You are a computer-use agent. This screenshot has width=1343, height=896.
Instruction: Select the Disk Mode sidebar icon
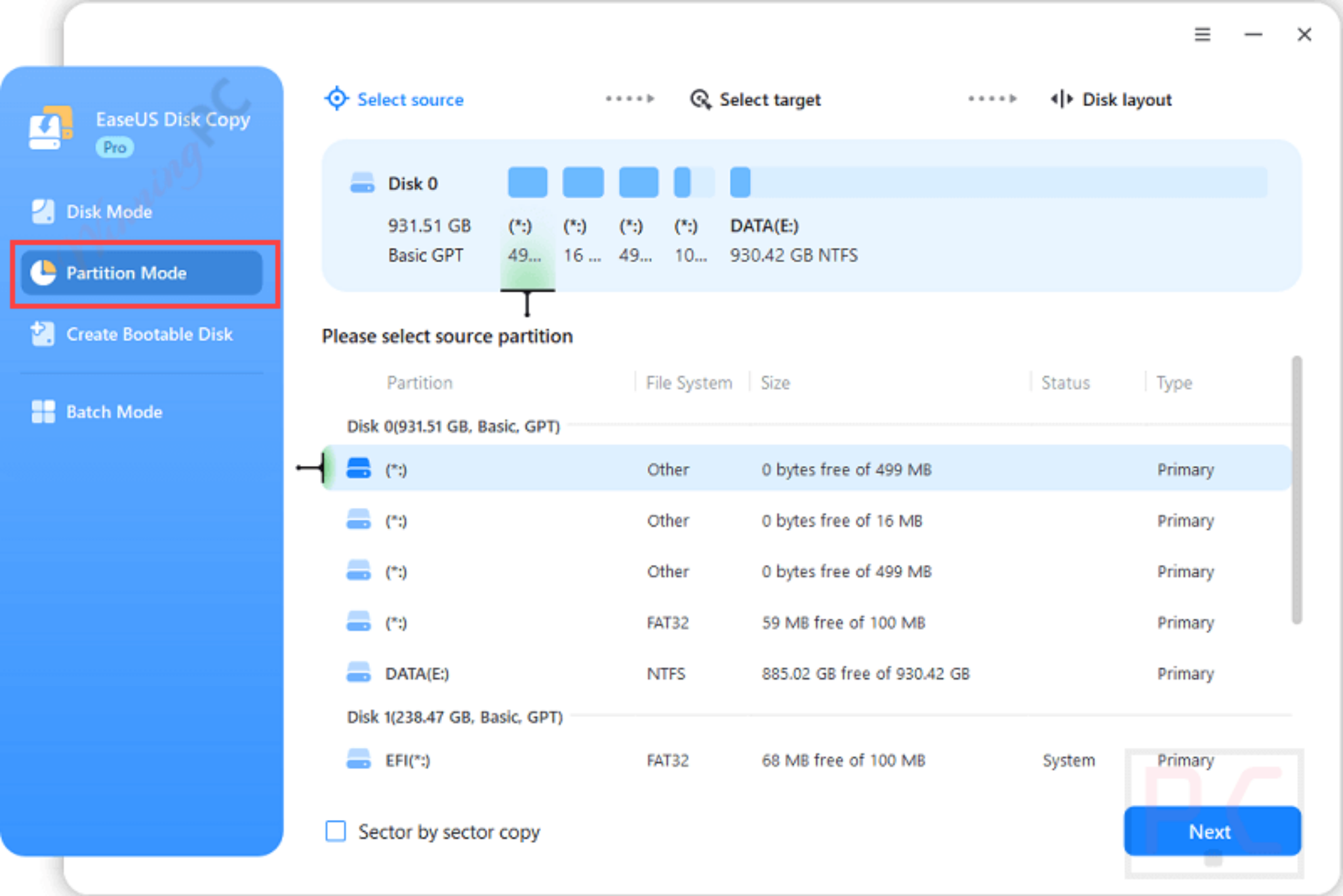[x=42, y=211]
